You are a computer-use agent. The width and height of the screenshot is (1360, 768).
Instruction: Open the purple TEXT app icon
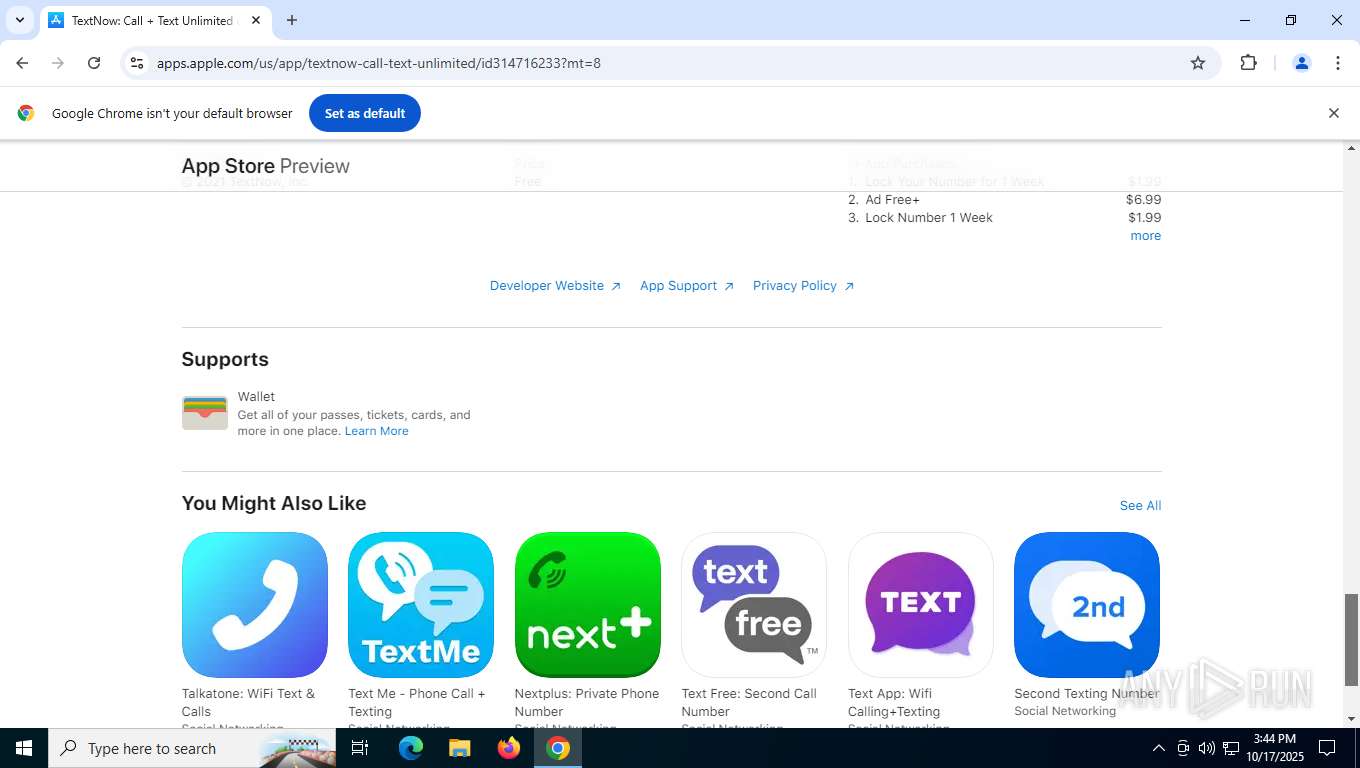click(921, 605)
